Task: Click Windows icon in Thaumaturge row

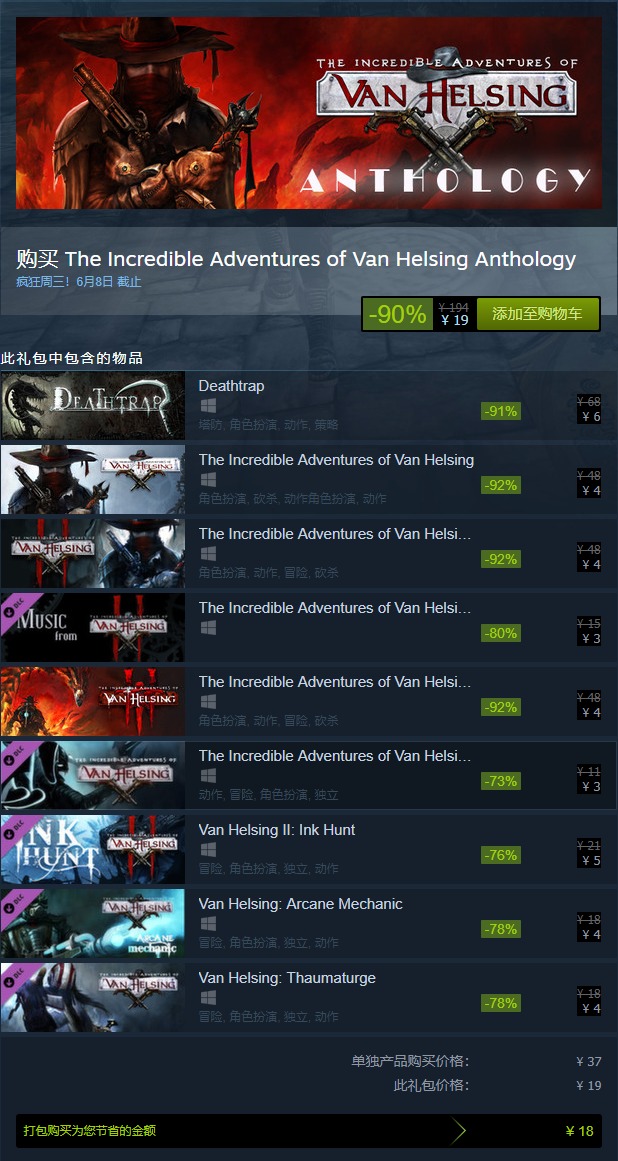Action: coord(208,997)
